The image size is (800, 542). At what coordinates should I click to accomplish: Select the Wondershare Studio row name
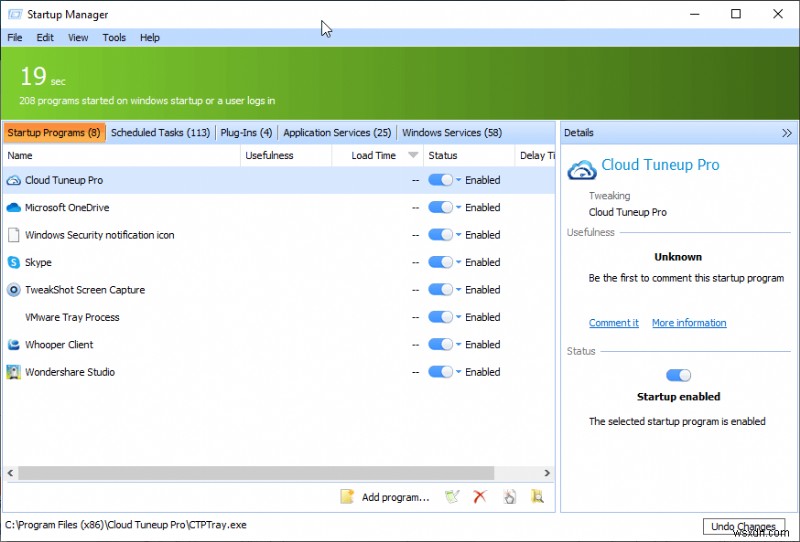(70, 372)
